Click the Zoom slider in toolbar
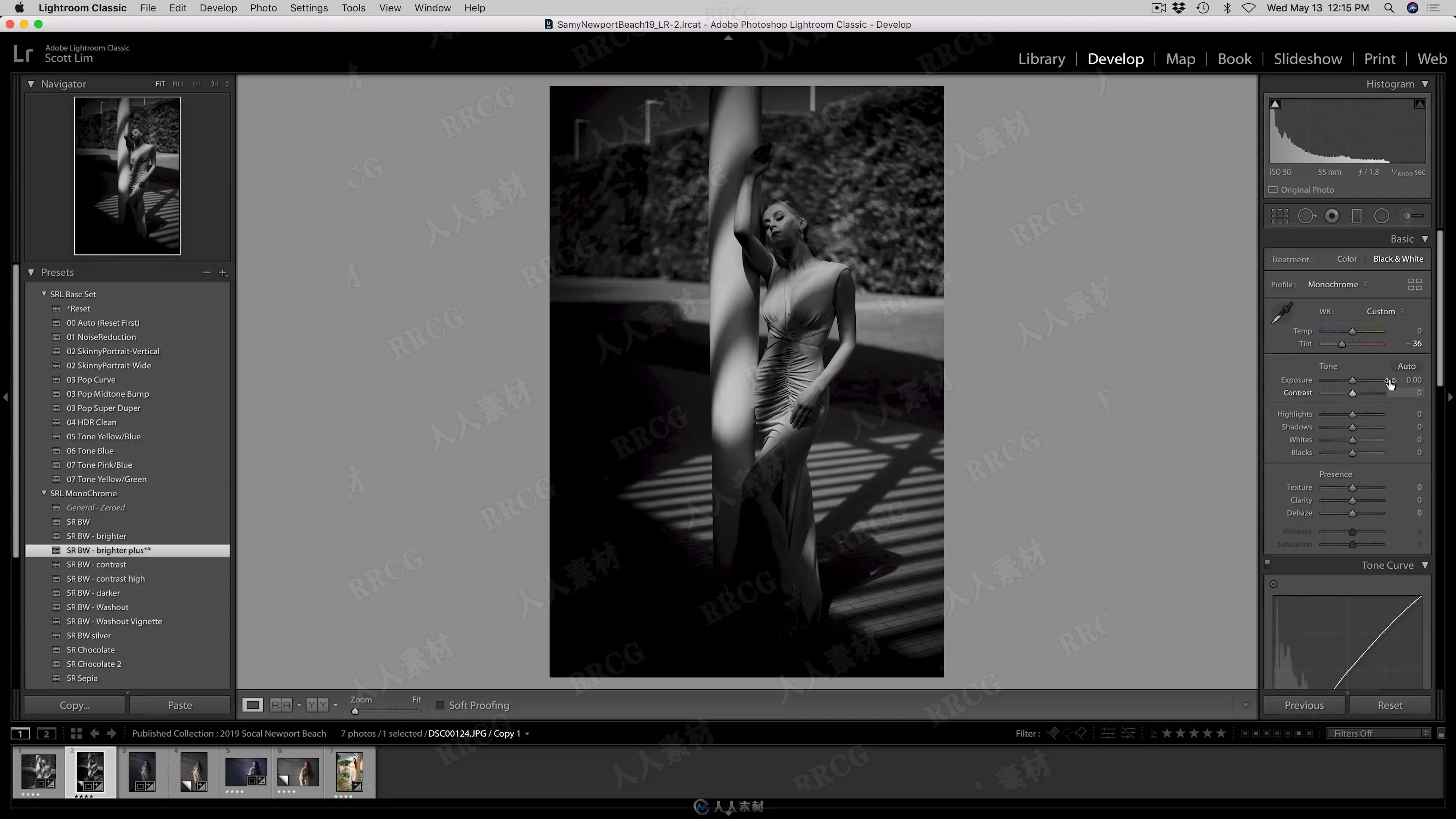Screen dimensions: 1456x819 (x=386, y=711)
